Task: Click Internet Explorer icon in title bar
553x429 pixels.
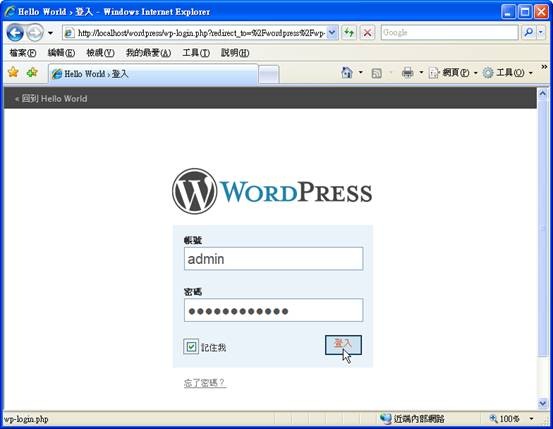Action: point(10,12)
